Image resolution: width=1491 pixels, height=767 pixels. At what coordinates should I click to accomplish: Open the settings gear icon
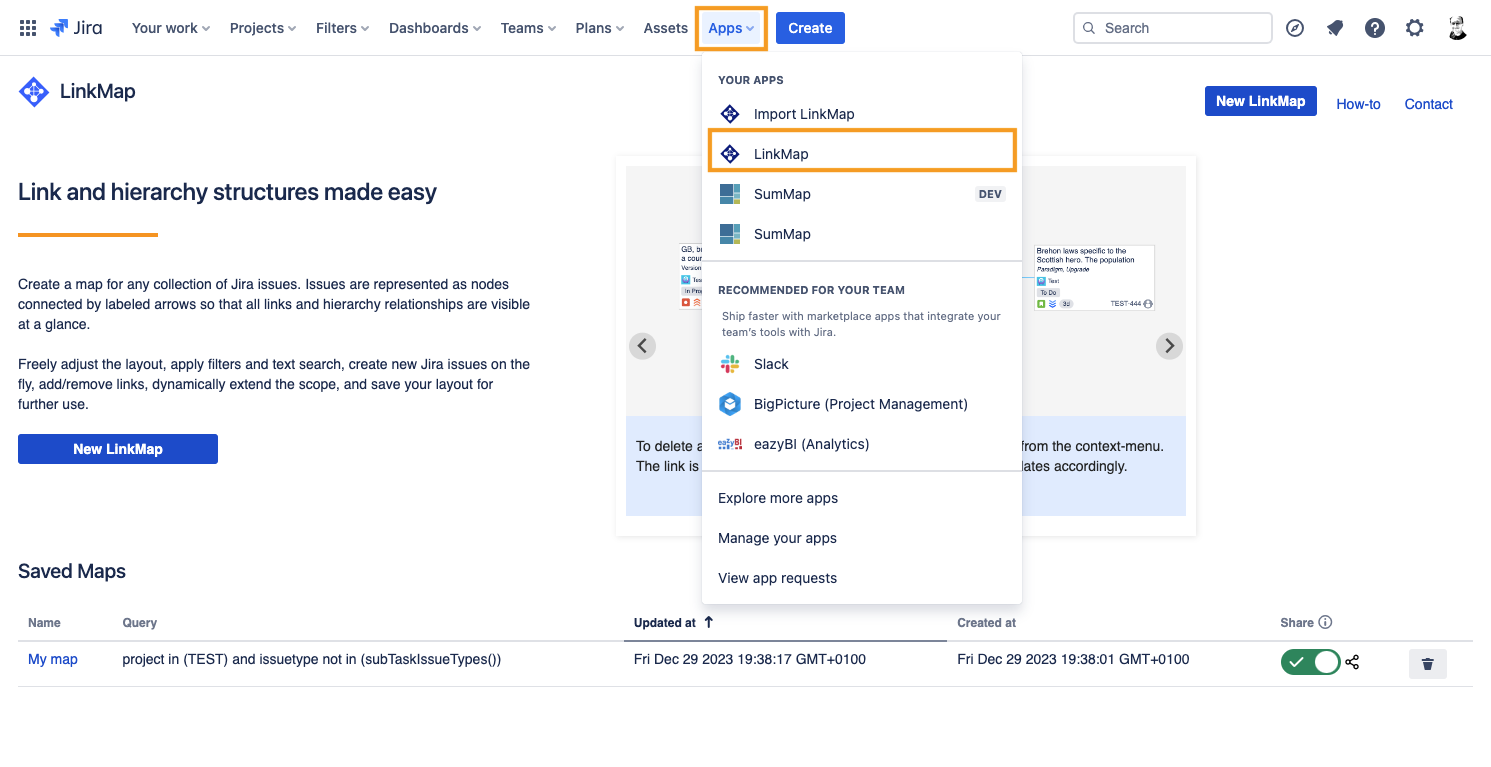[1414, 28]
